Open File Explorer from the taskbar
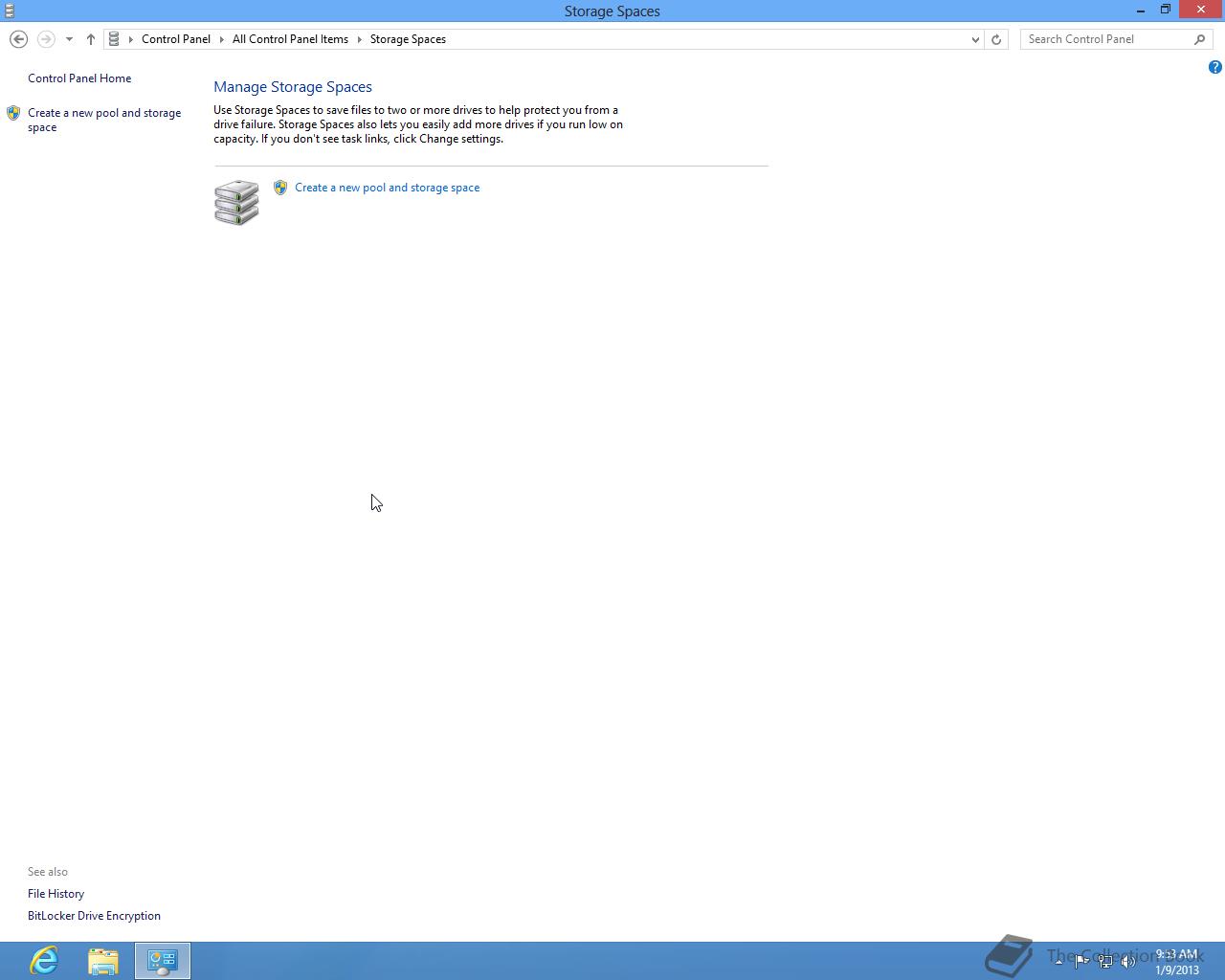This screenshot has width=1225, height=980. [x=103, y=961]
